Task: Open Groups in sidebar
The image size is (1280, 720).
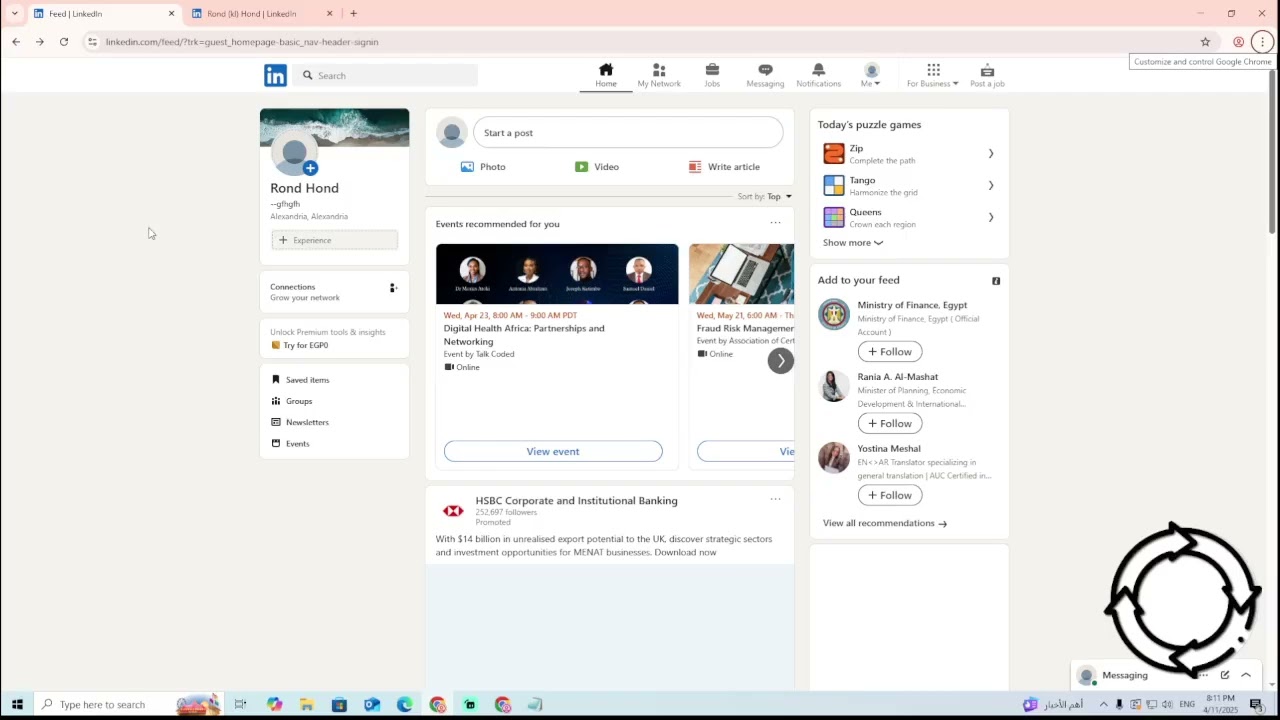Action: click(x=292, y=401)
